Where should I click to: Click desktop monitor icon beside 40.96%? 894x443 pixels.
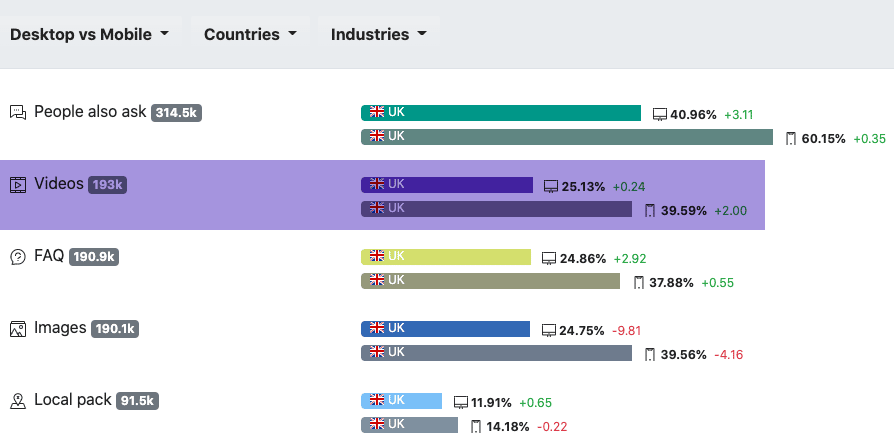(659, 114)
